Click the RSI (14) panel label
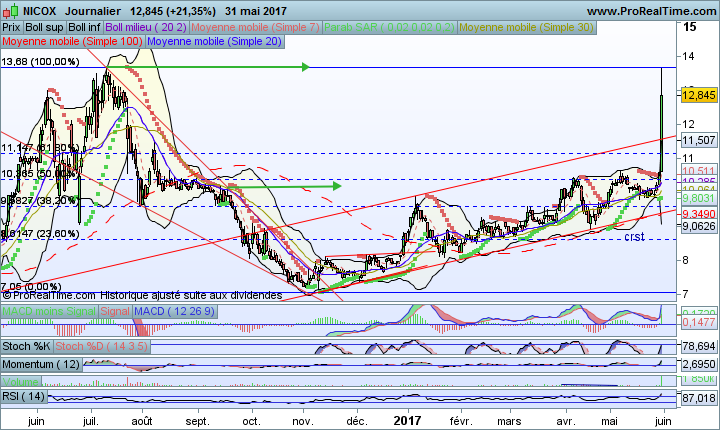 [23, 396]
